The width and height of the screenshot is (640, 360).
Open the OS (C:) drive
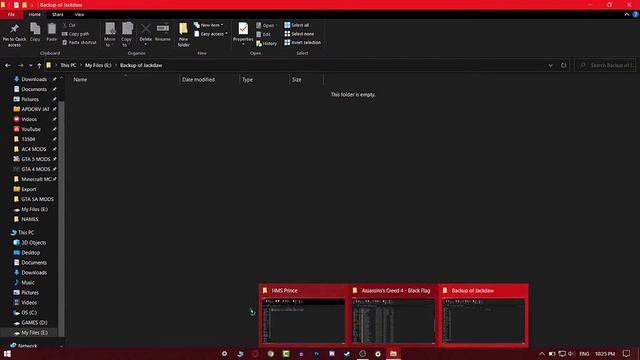point(29,313)
